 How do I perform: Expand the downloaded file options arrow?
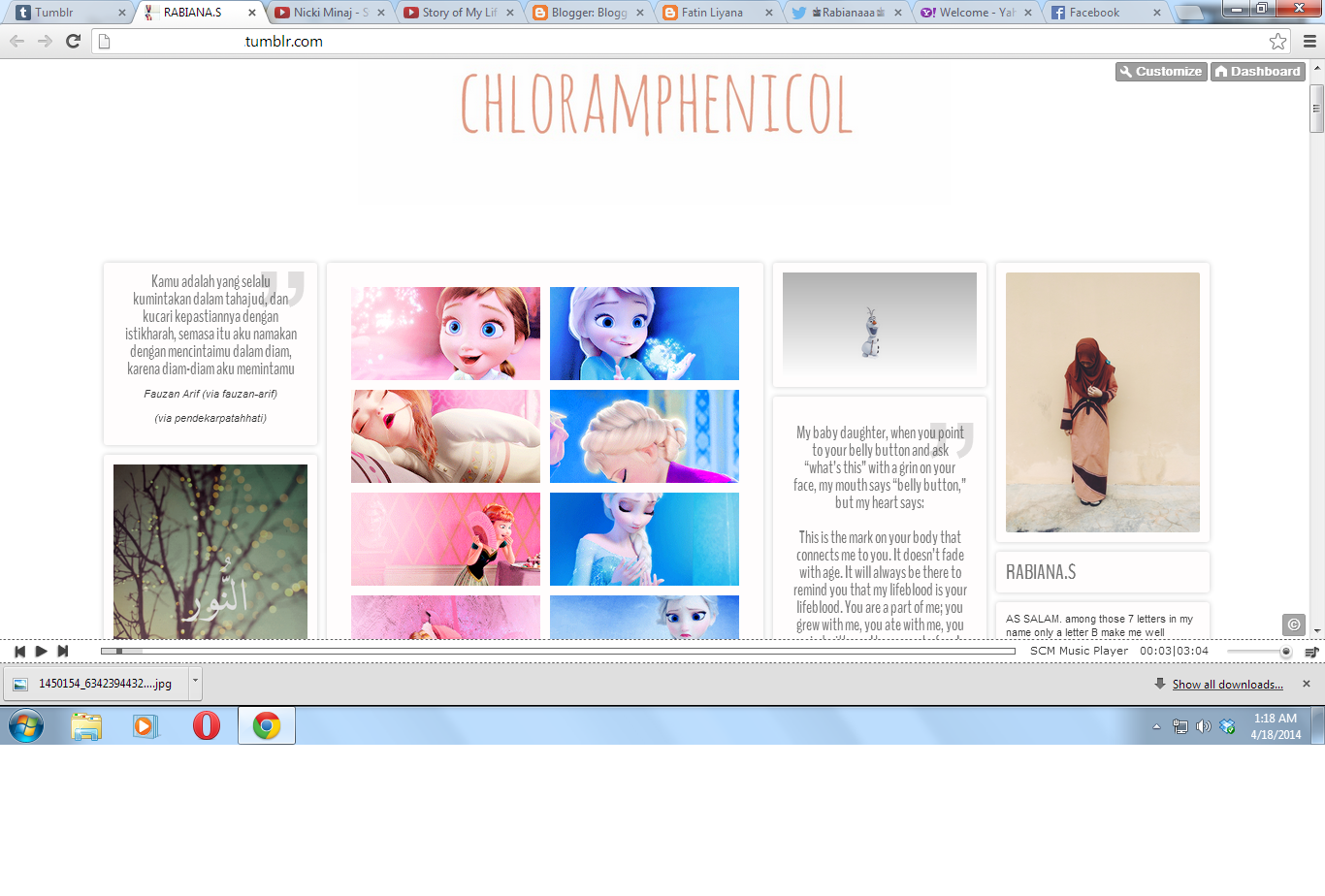[195, 684]
